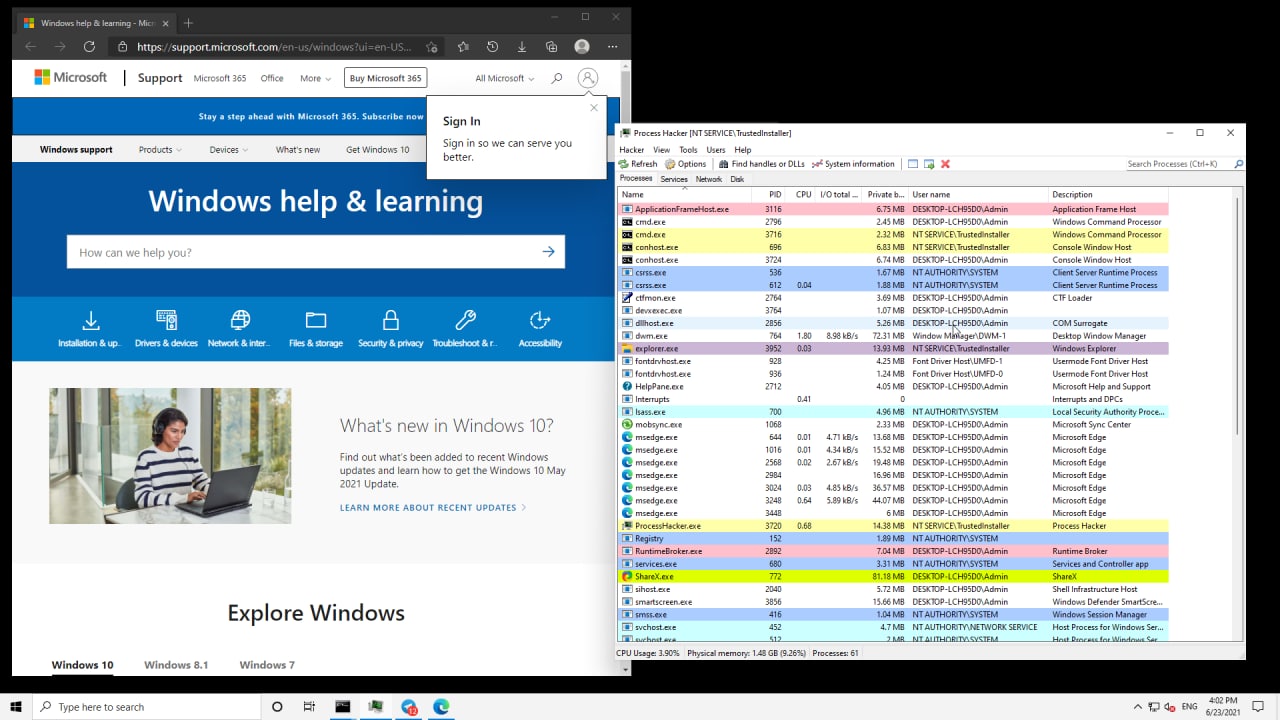Switch to the Disk tab
Image resolution: width=1280 pixels, height=720 pixels.
(x=737, y=179)
